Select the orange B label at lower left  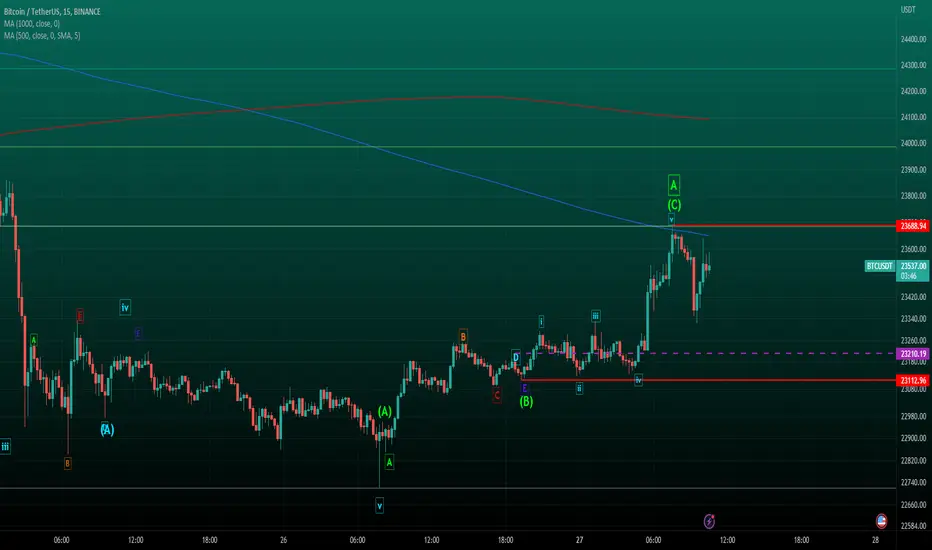[67, 463]
